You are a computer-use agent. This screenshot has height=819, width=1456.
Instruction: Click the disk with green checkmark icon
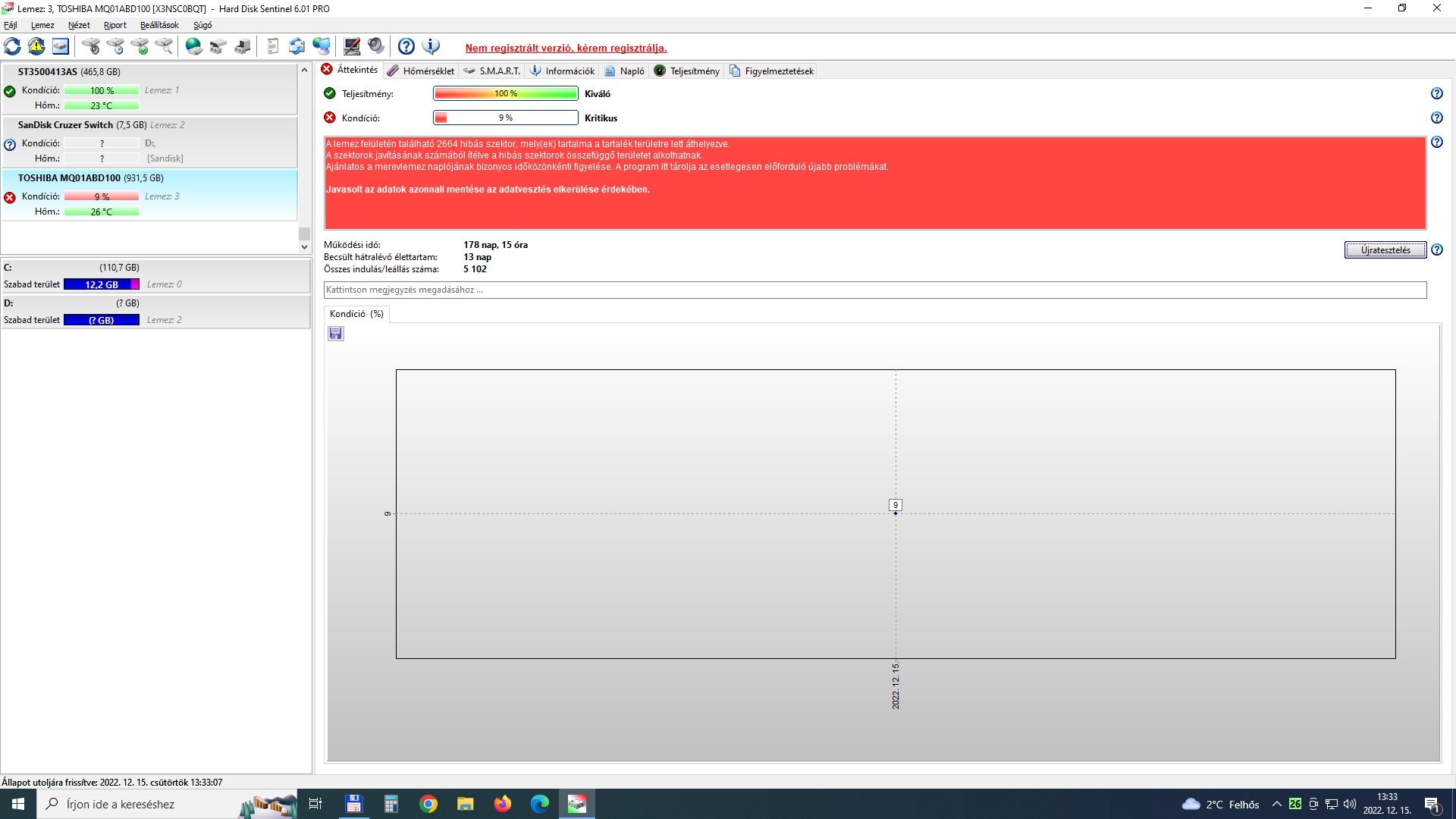(x=140, y=46)
